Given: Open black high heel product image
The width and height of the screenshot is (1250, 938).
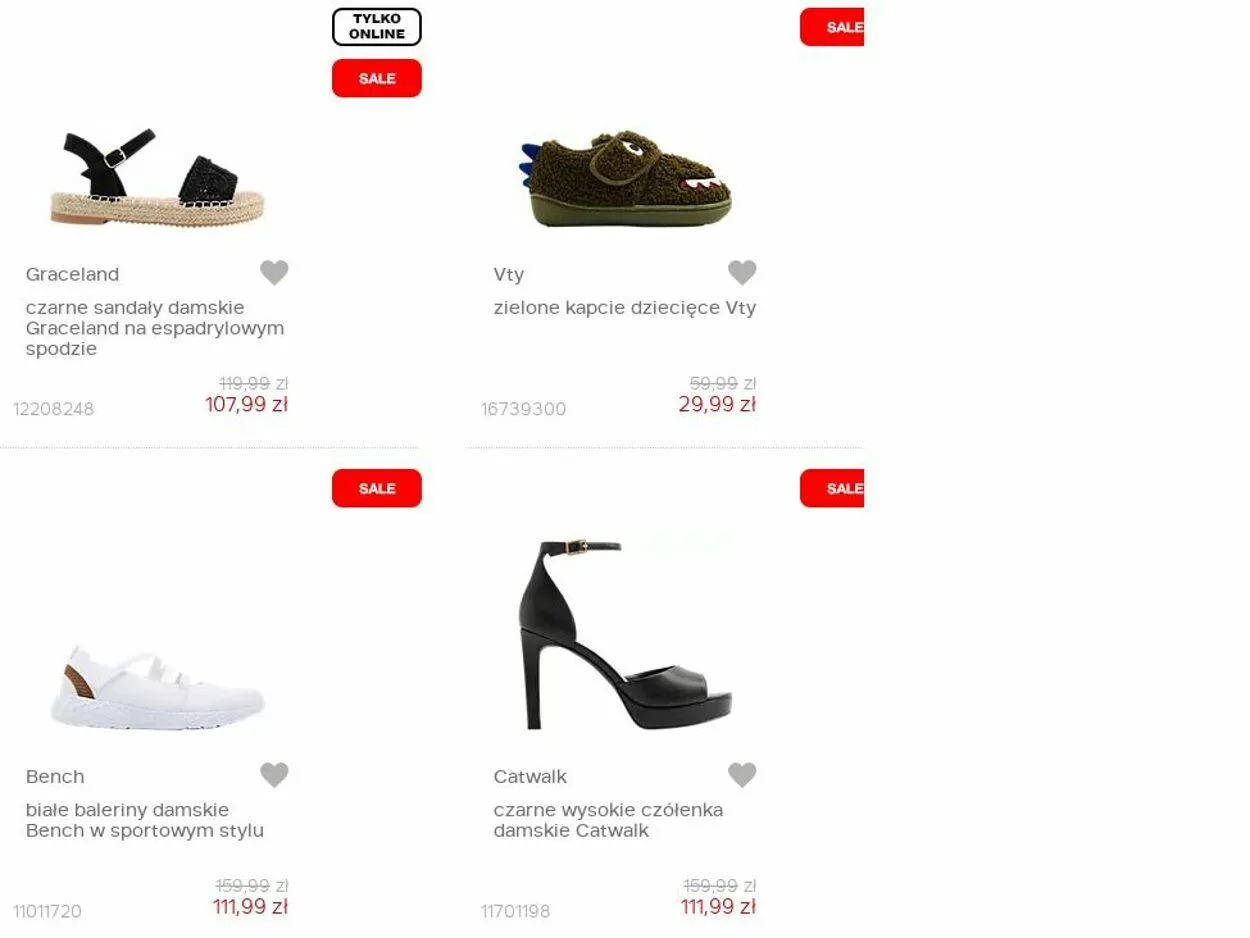Looking at the screenshot, I should (x=626, y=634).
